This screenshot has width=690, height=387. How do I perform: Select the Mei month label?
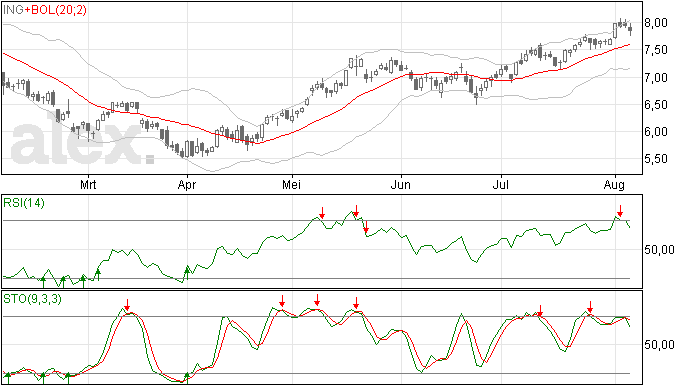pyautogui.click(x=291, y=184)
